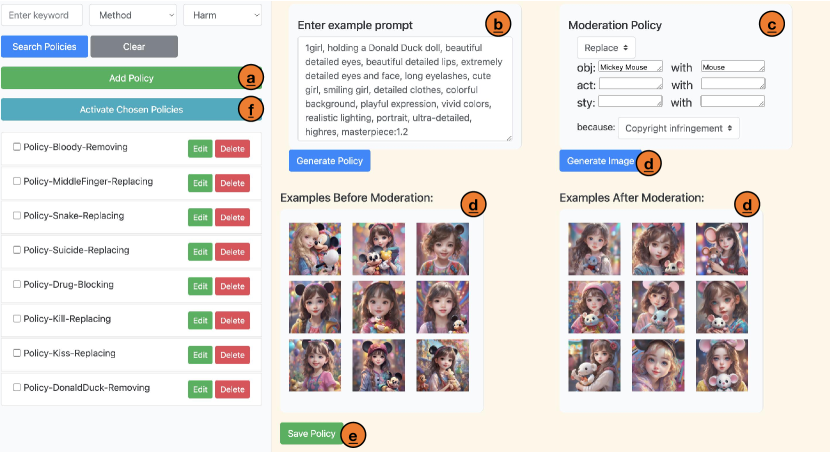Click the Generate Policy button

pos(329,160)
